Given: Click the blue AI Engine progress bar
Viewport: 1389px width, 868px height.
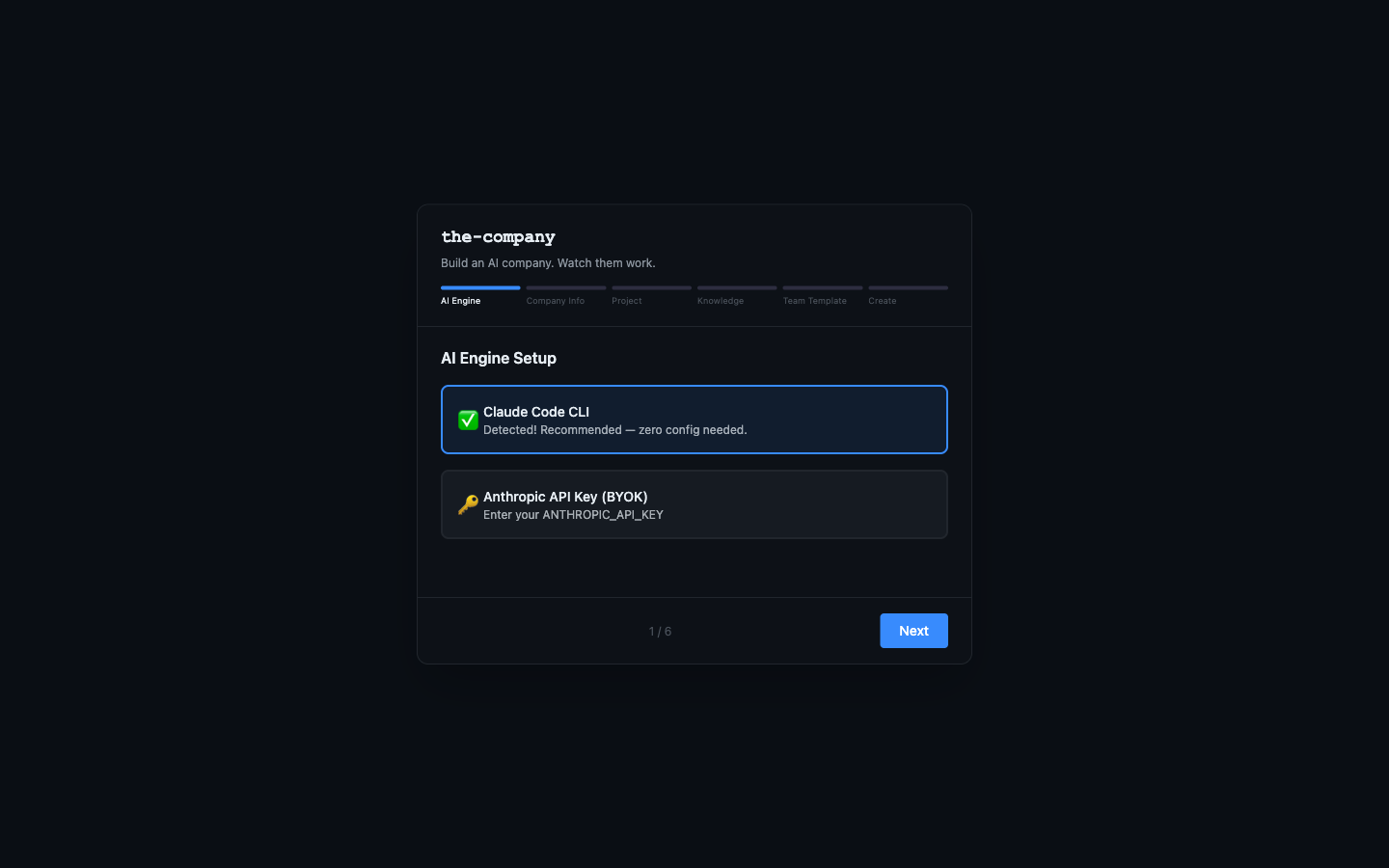Looking at the screenshot, I should 479,287.
